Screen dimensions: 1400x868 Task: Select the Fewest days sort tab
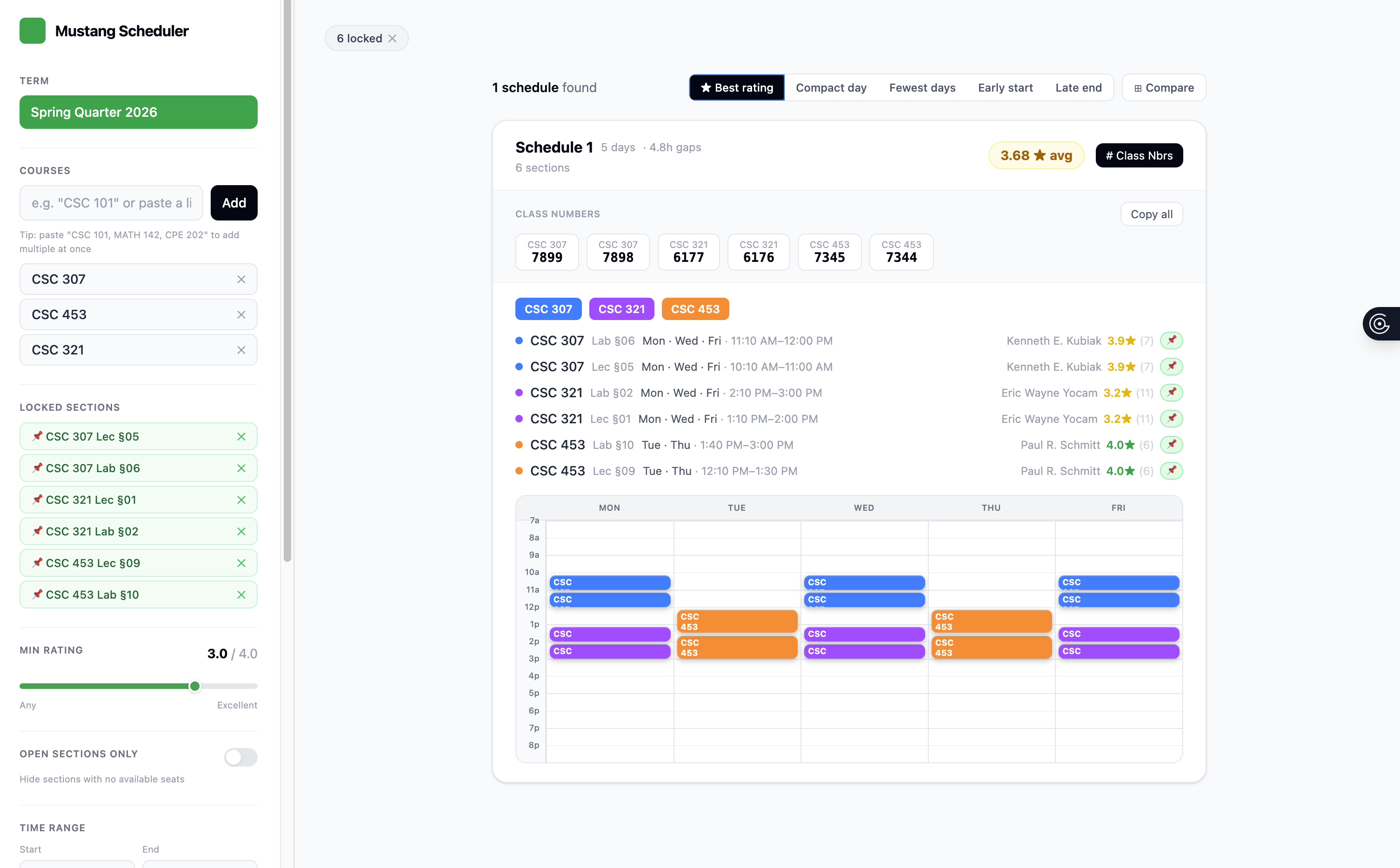[922, 88]
